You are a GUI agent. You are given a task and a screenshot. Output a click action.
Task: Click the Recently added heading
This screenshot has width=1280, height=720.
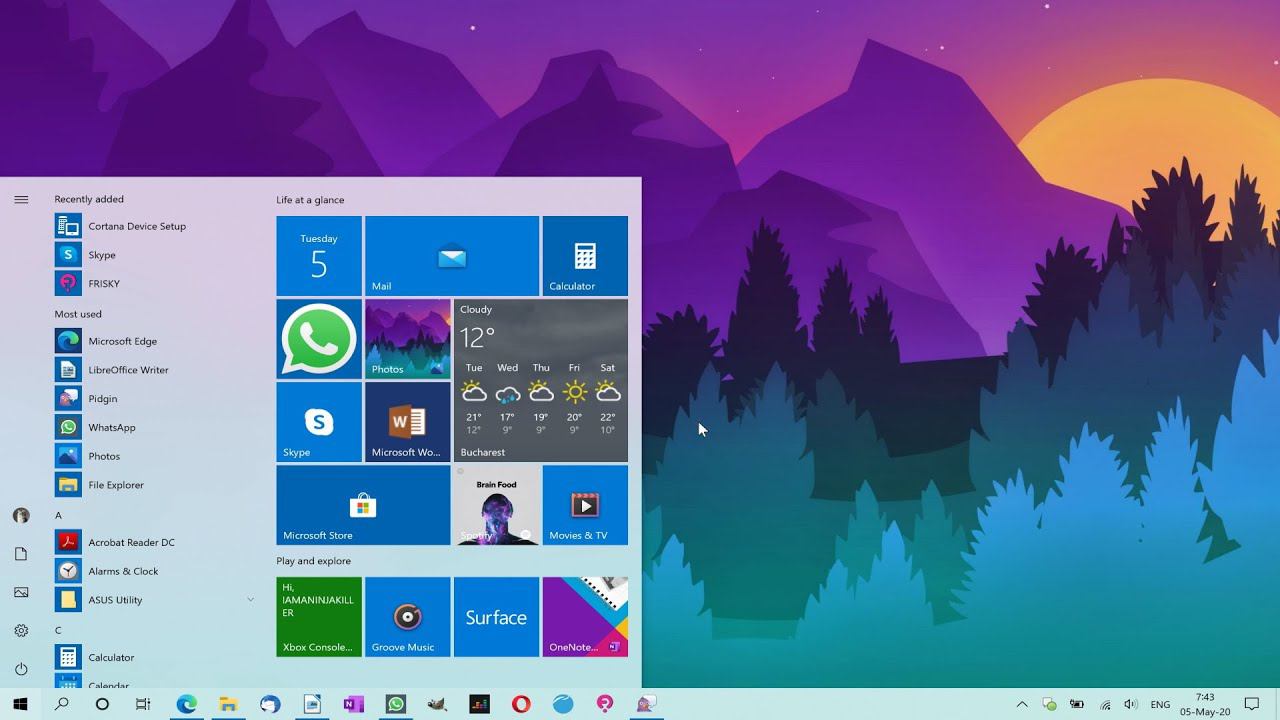click(89, 199)
